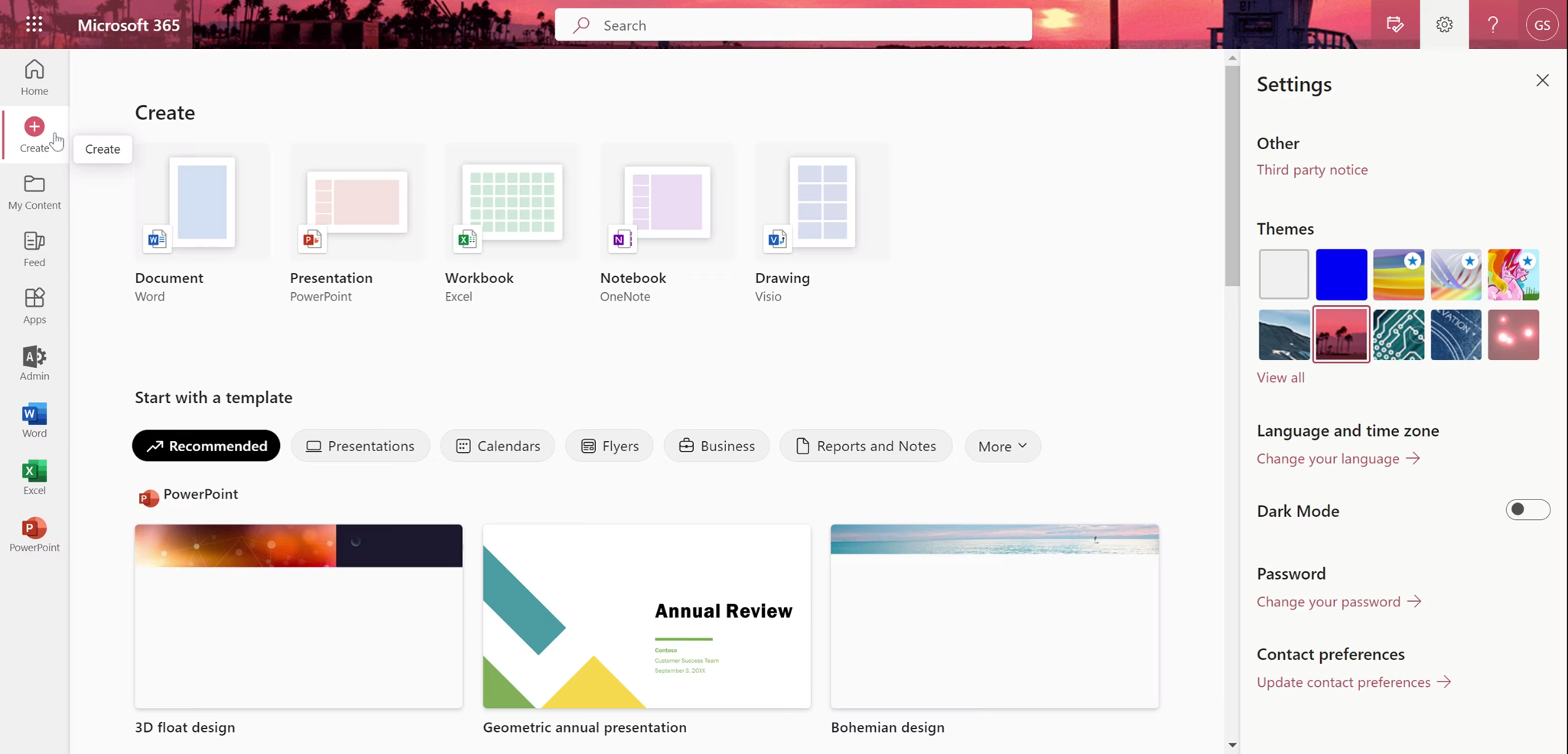
Task: Click the scrollbar down arrow
Action: click(1231, 745)
